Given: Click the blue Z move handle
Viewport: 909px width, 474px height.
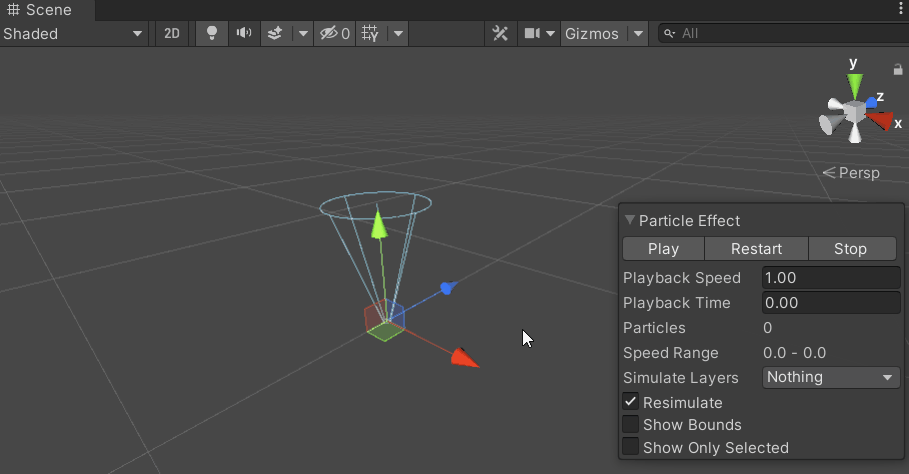Looking at the screenshot, I should 448,287.
